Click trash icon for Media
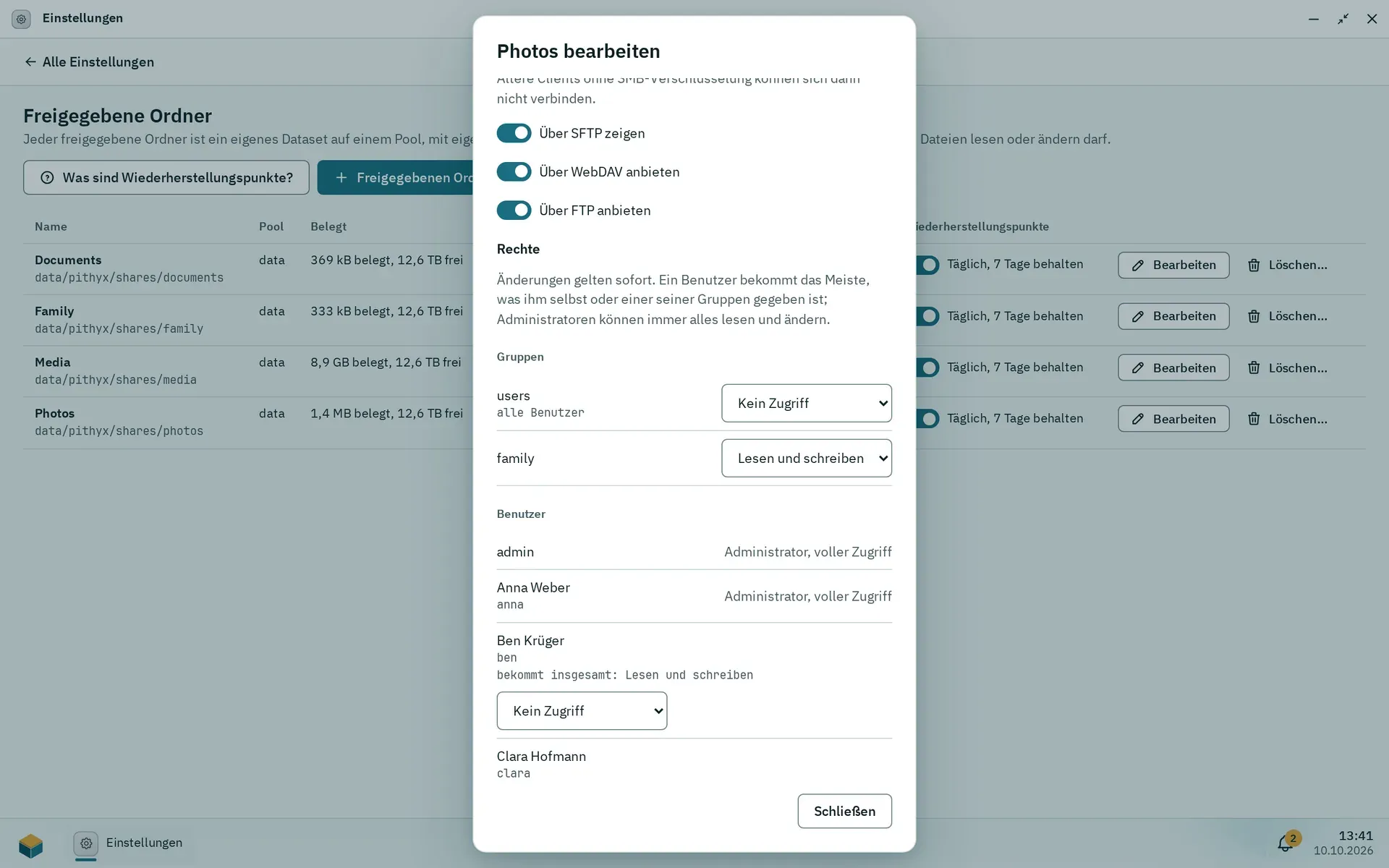 tap(1254, 368)
